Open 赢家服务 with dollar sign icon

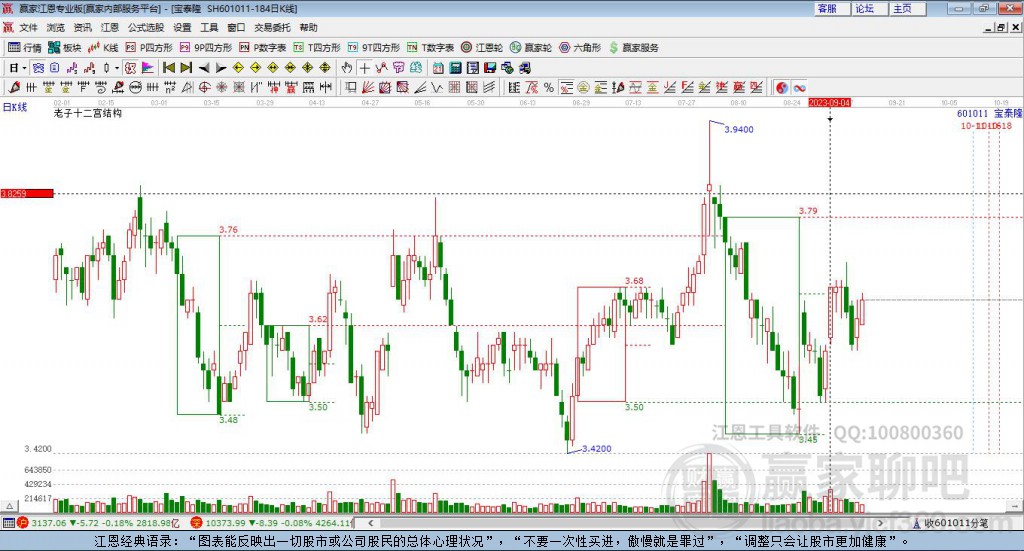(x=634, y=48)
